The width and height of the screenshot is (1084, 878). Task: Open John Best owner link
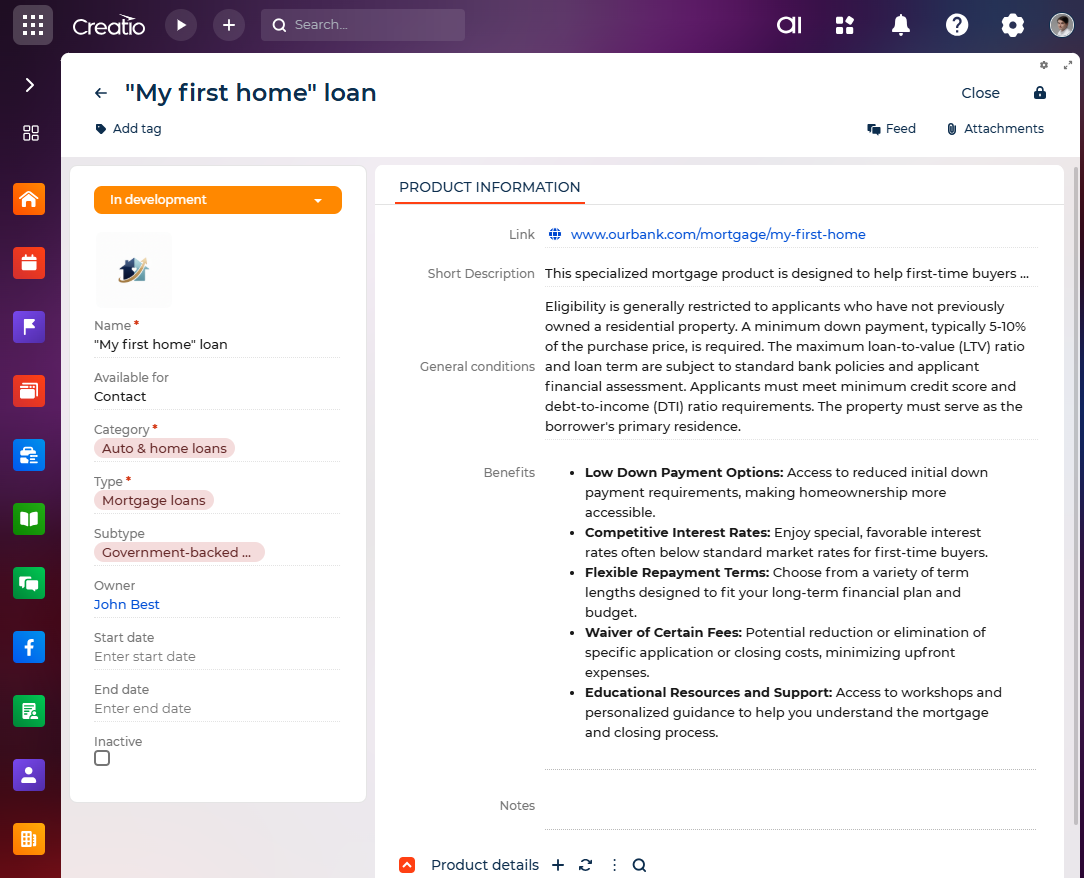tap(127, 605)
